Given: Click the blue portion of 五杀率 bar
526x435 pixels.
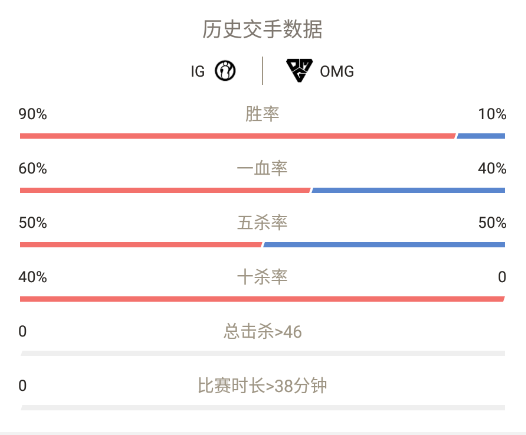Looking at the screenshot, I should (x=384, y=244).
